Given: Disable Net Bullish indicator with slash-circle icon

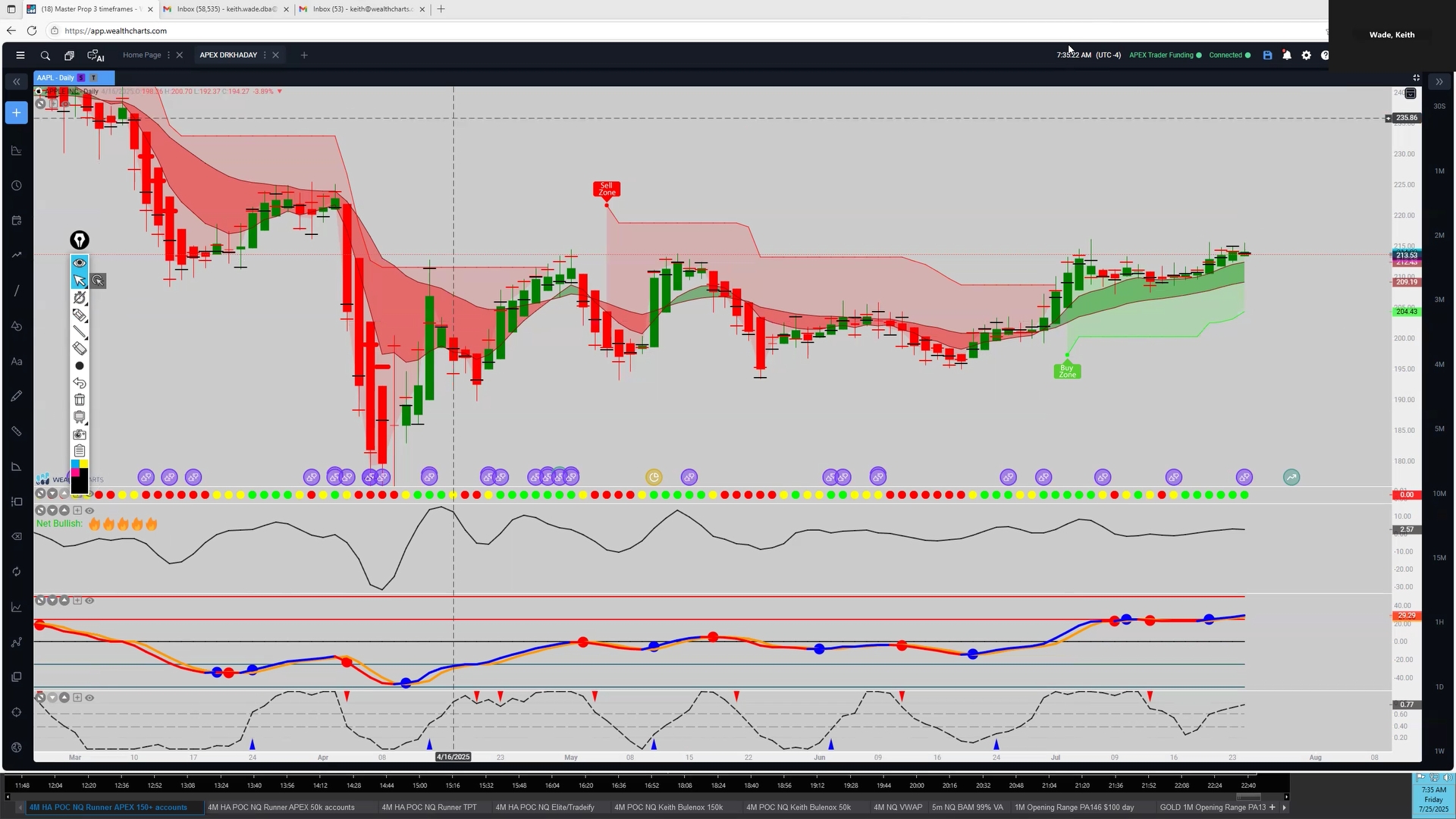Looking at the screenshot, I should point(40,510).
